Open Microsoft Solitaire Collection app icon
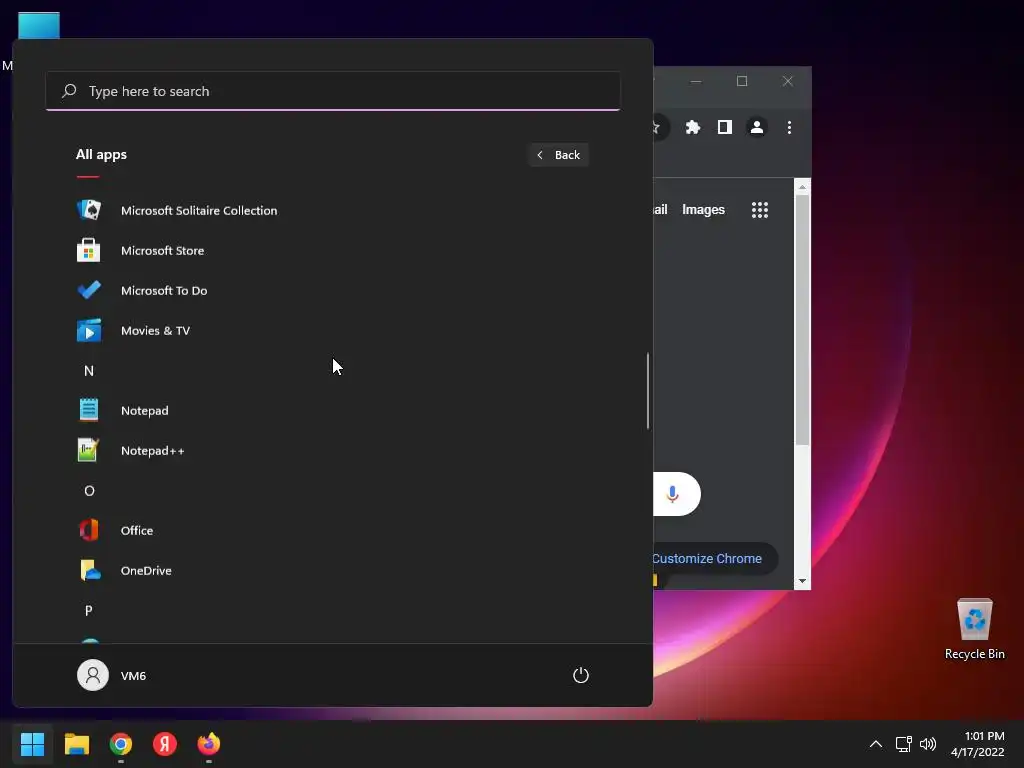 point(89,210)
